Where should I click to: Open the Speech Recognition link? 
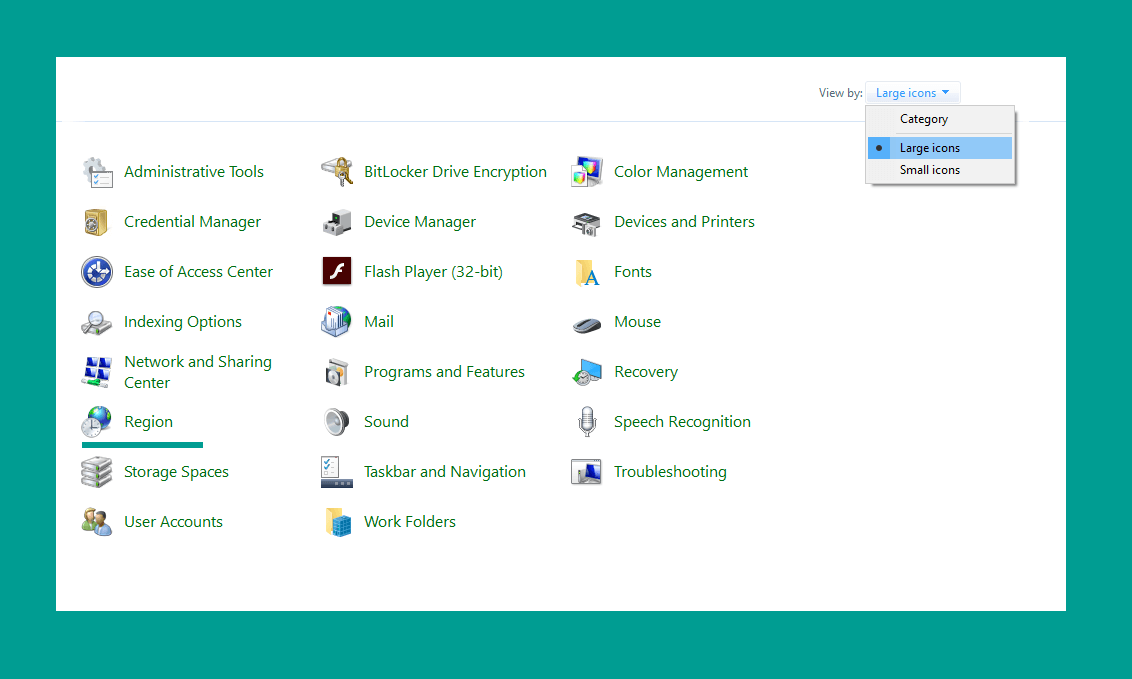[x=682, y=422]
